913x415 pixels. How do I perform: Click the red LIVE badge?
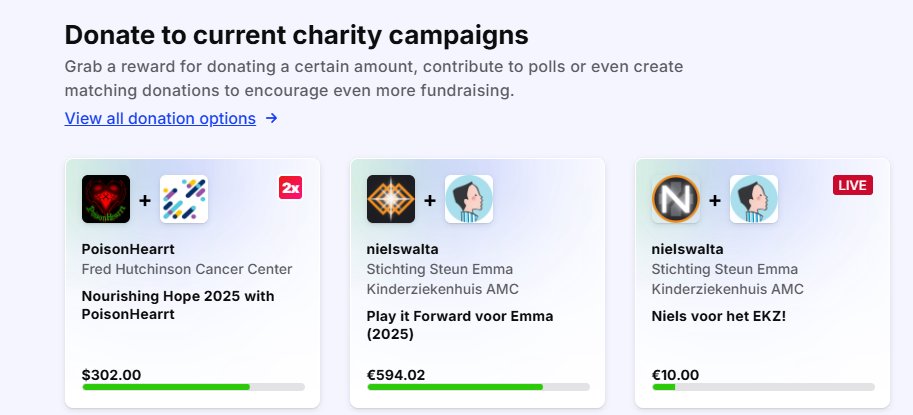852,185
